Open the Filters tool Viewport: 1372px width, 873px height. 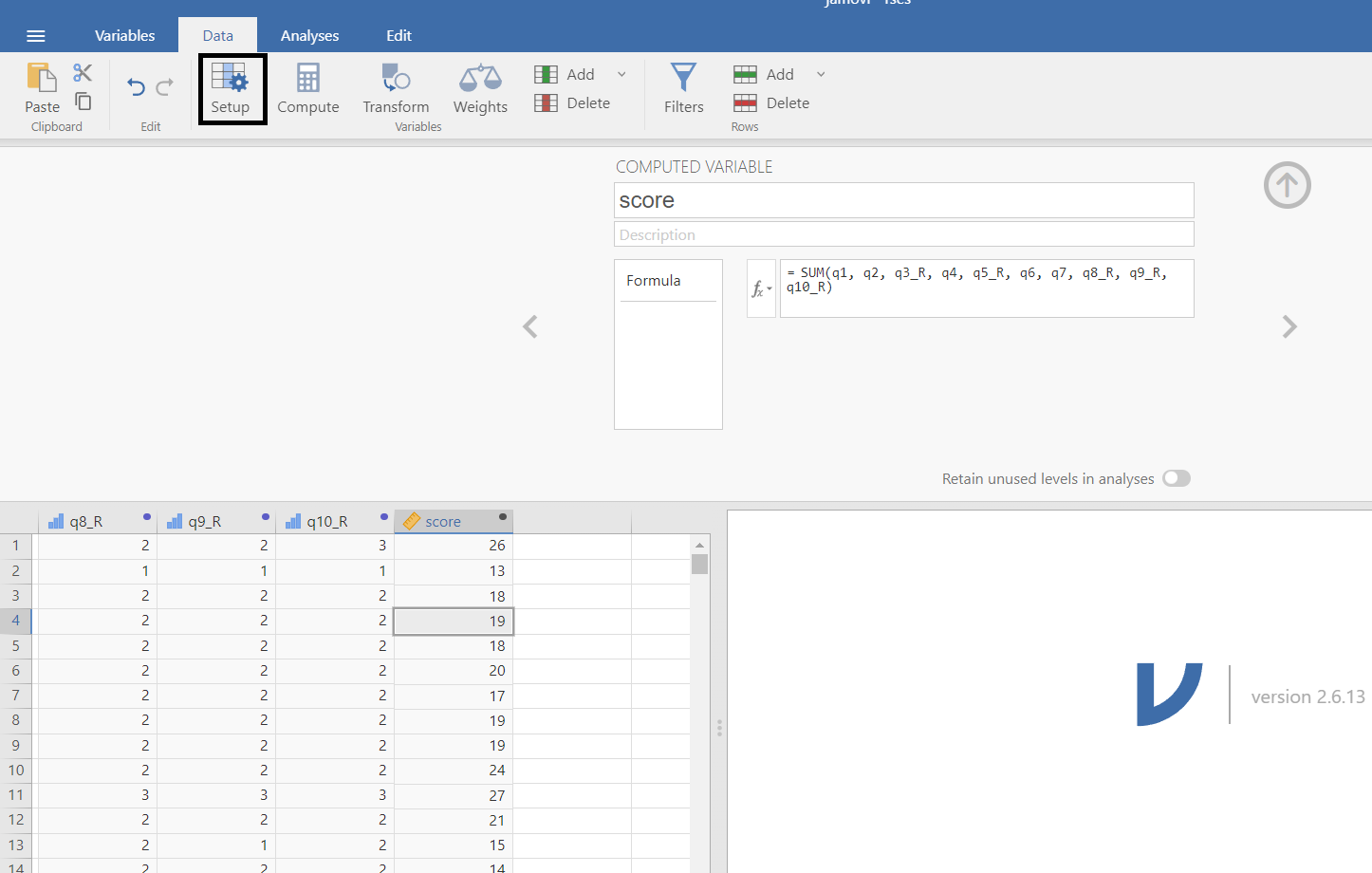tap(683, 88)
